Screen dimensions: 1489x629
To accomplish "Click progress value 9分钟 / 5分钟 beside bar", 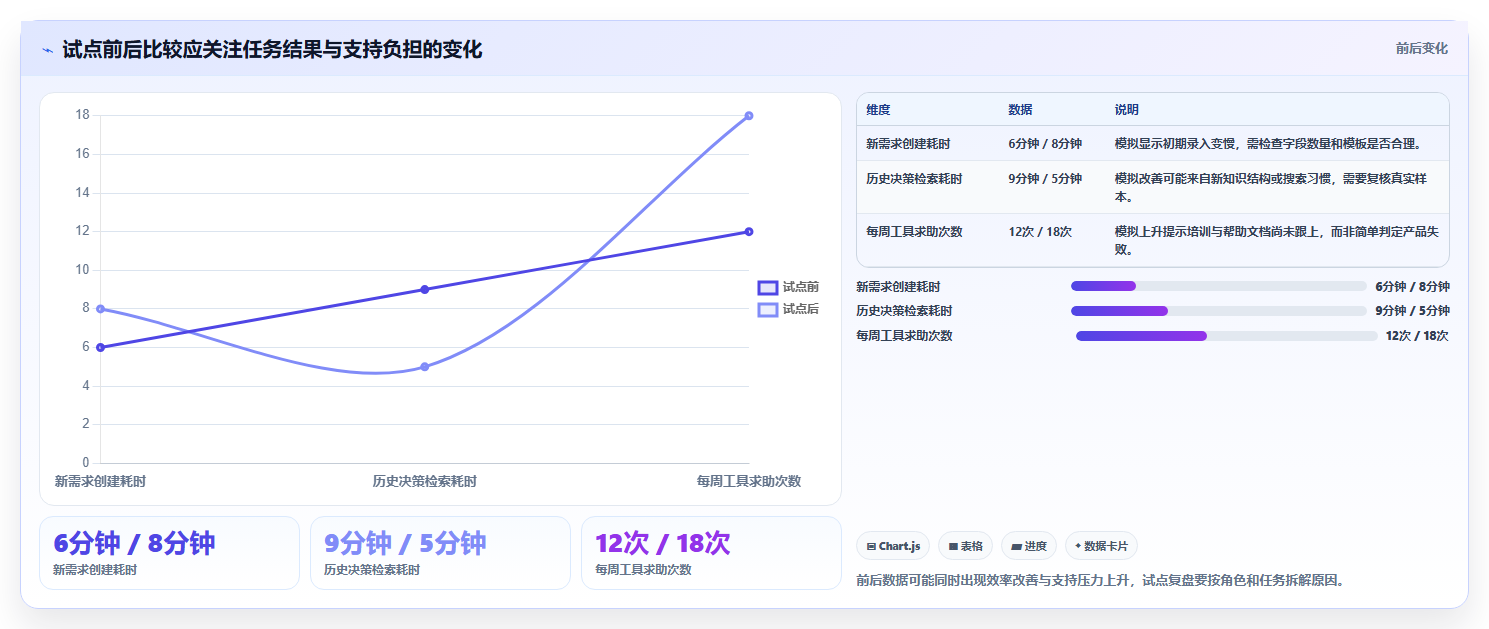I will tap(1412, 311).
